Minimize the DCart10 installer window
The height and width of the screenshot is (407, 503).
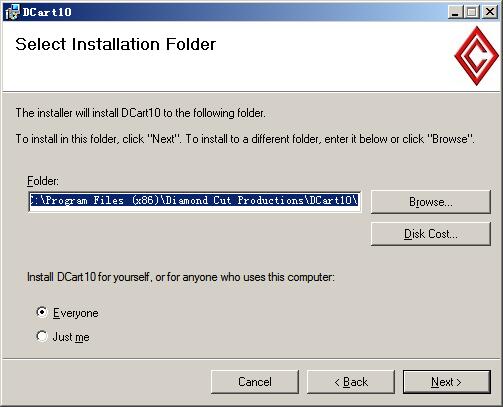(455, 13)
